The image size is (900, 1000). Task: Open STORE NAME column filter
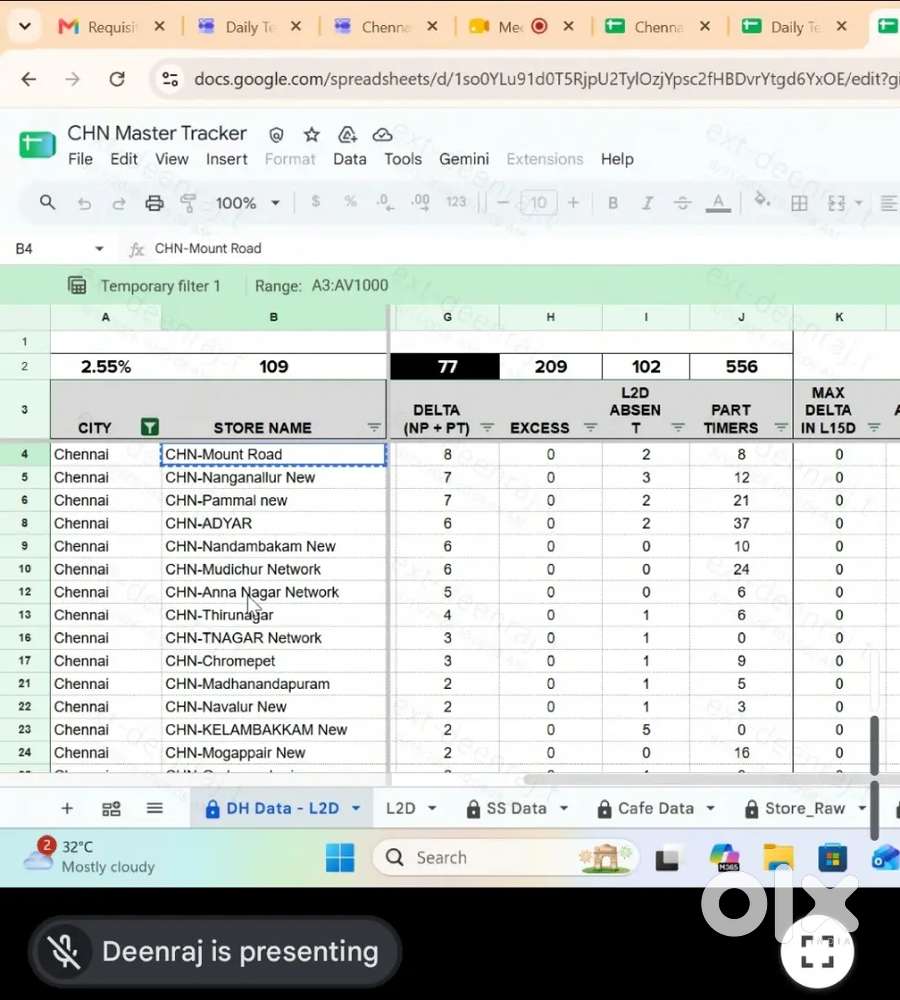click(x=374, y=427)
